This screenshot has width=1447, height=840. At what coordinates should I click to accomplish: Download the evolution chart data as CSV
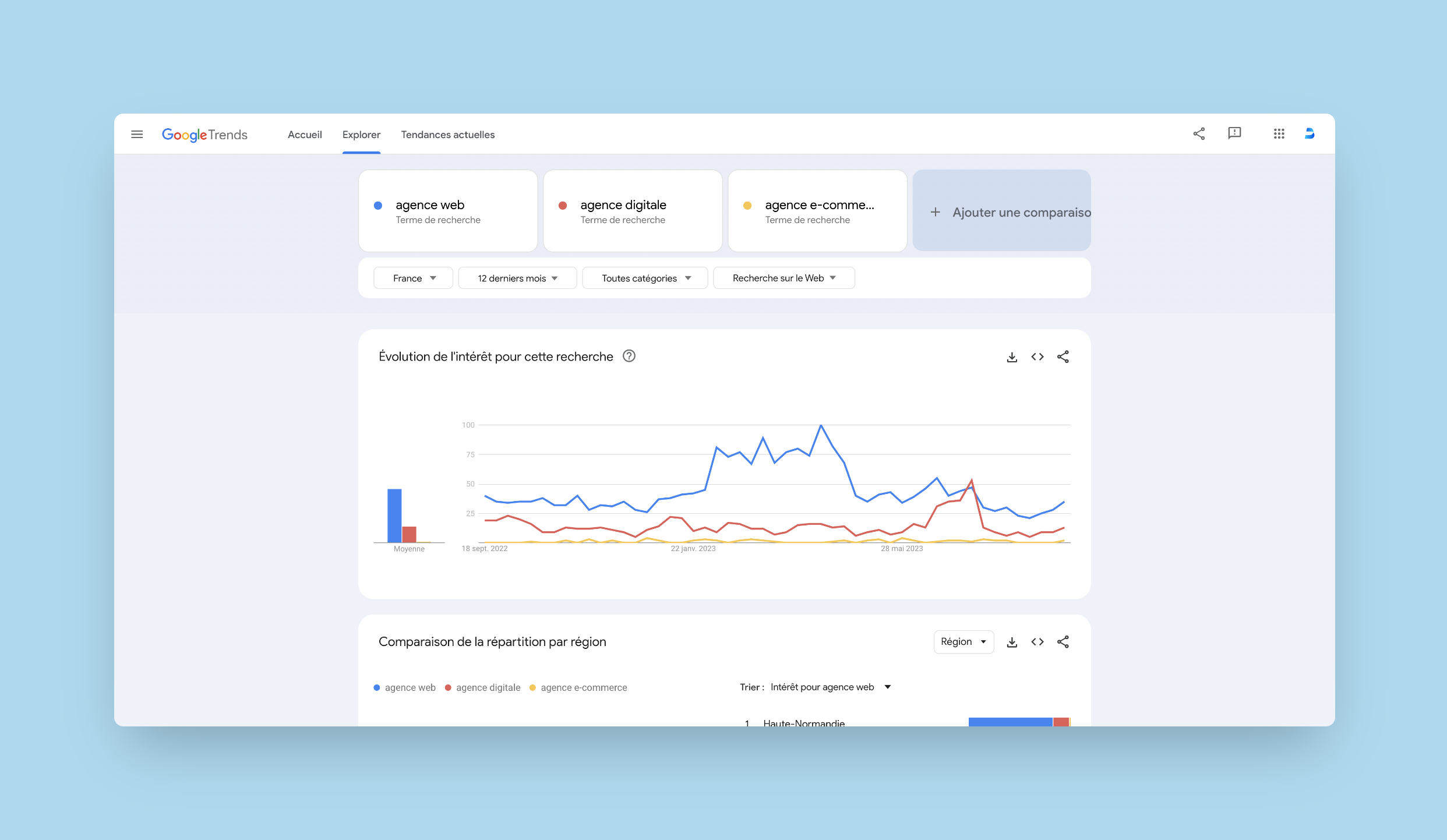coord(1012,357)
